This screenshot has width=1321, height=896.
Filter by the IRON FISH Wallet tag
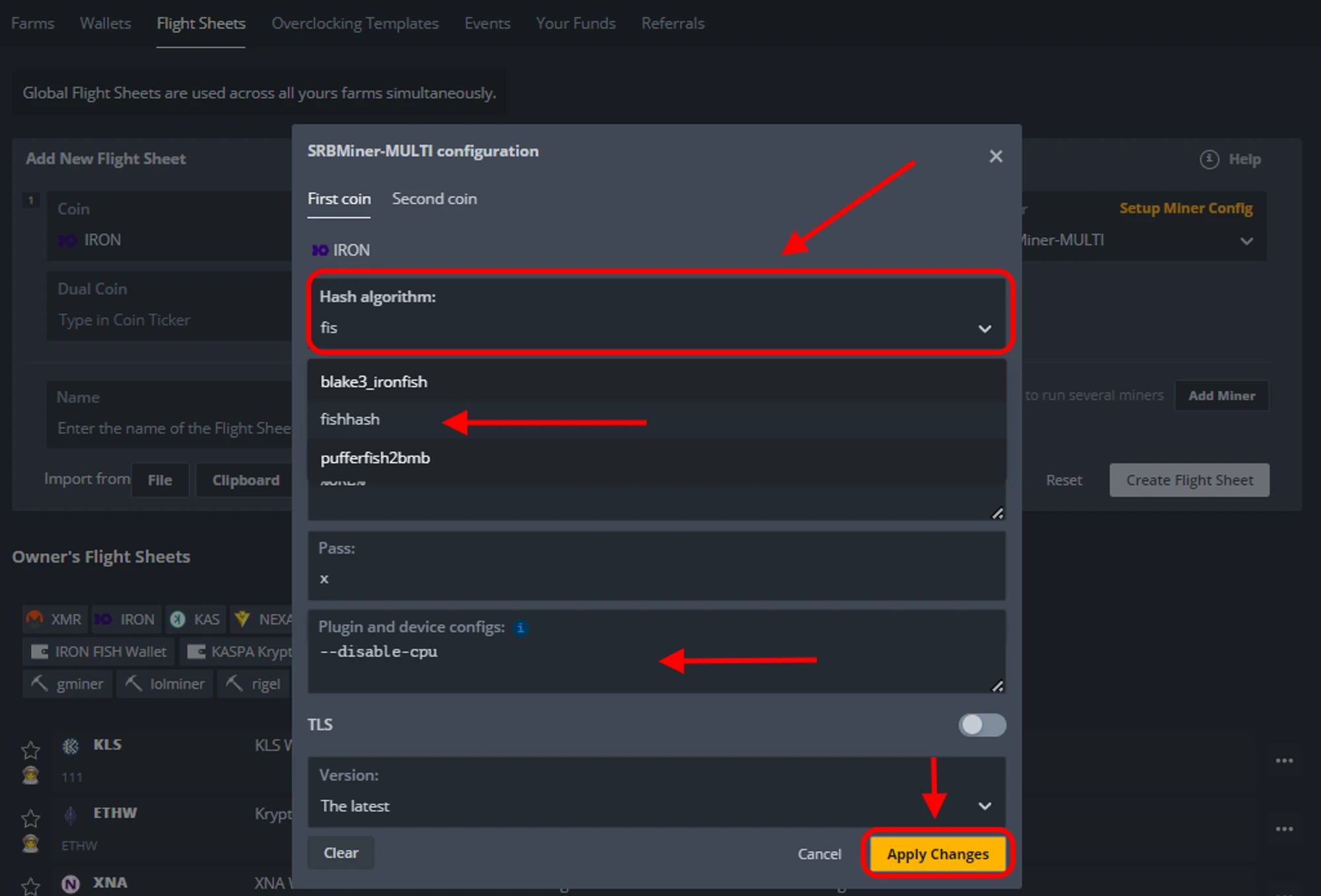click(99, 652)
